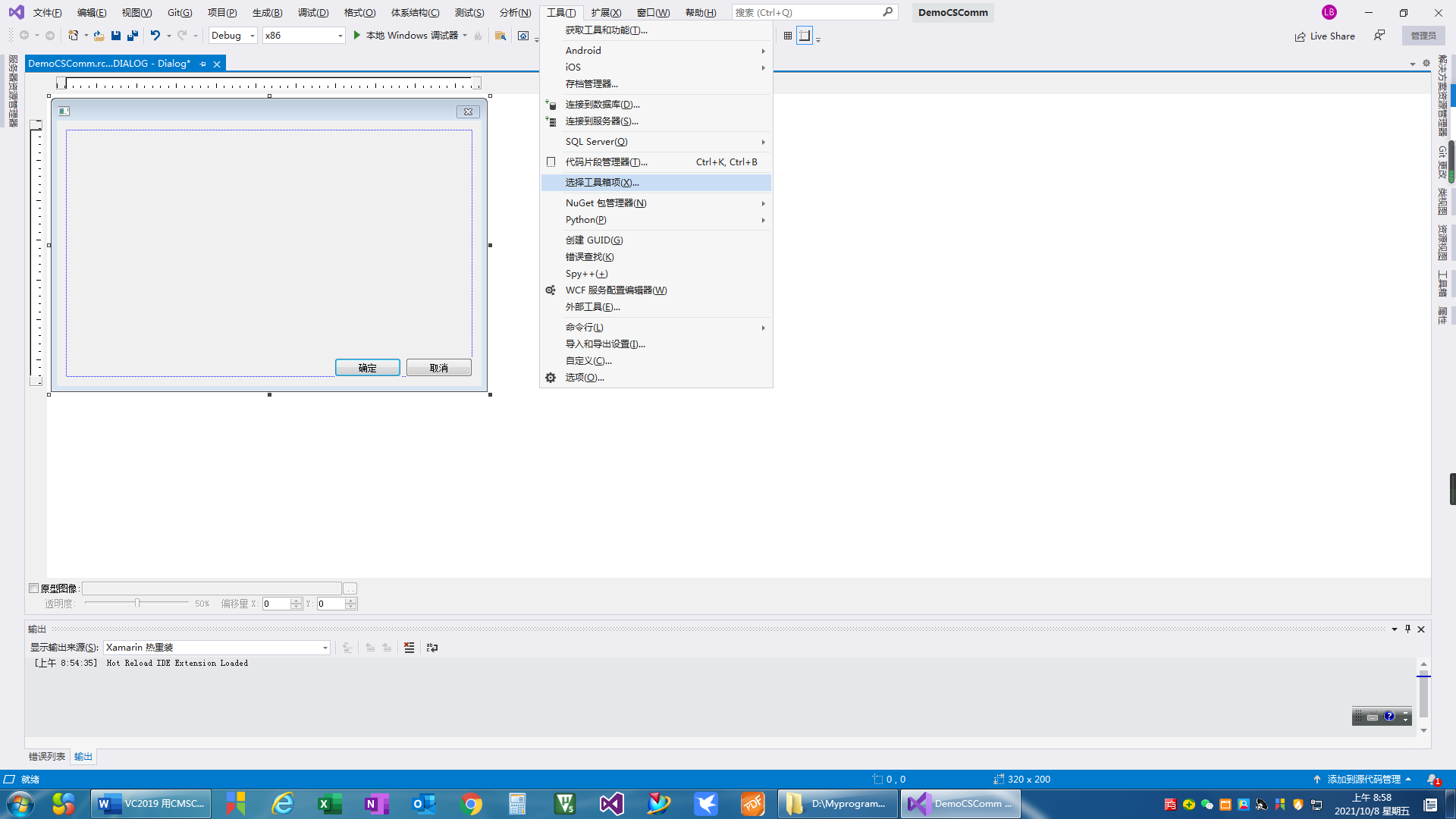Open the Xamarin 热重装 output source dropdown
Image resolution: width=1456 pixels, height=819 pixels.
pos(325,648)
